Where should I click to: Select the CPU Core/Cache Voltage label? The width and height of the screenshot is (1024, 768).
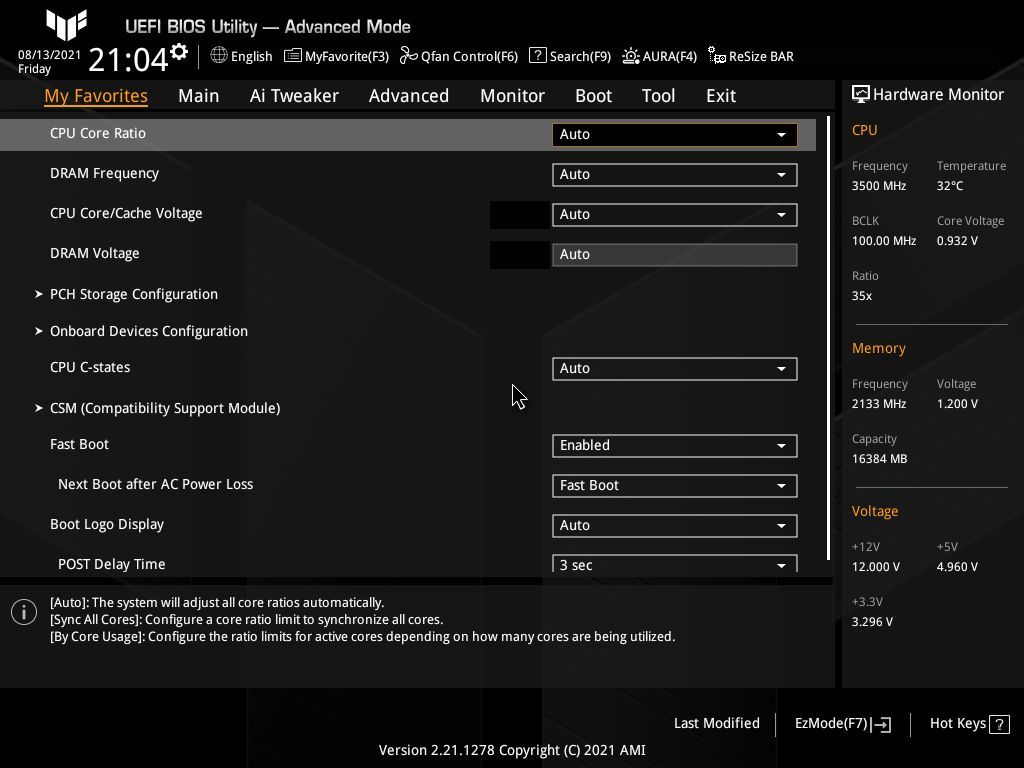[x=126, y=213]
